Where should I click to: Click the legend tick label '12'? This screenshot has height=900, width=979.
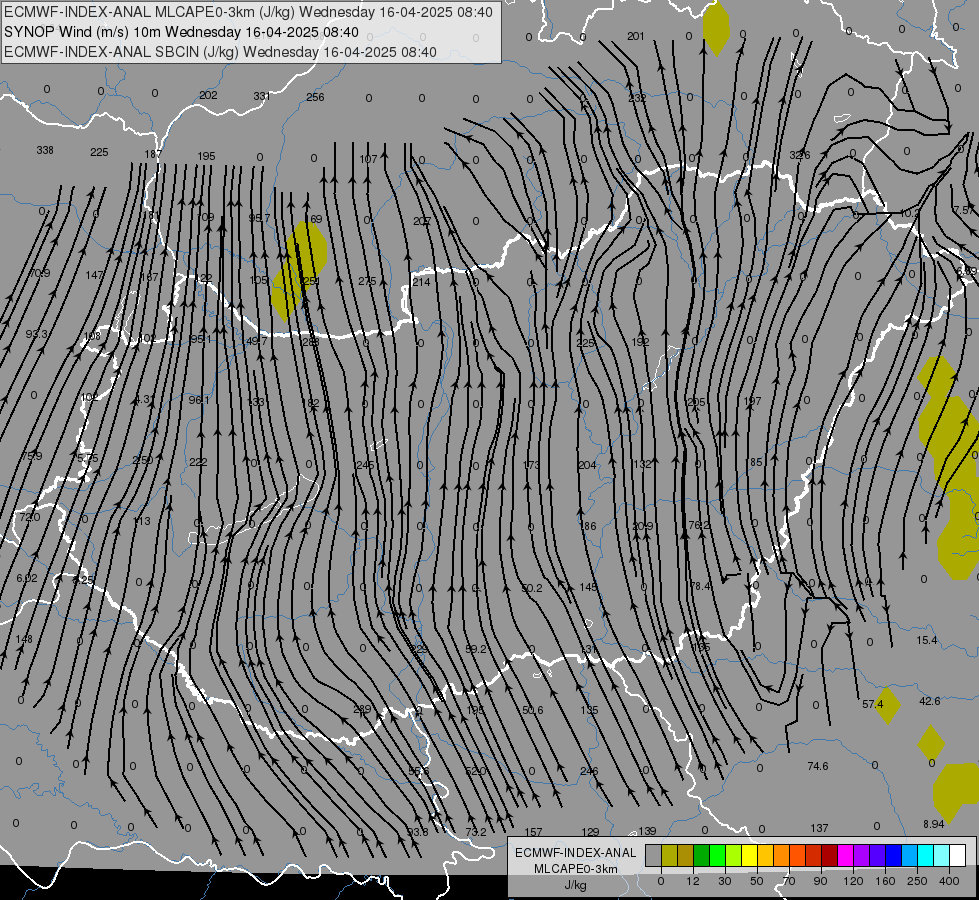(x=693, y=881)
